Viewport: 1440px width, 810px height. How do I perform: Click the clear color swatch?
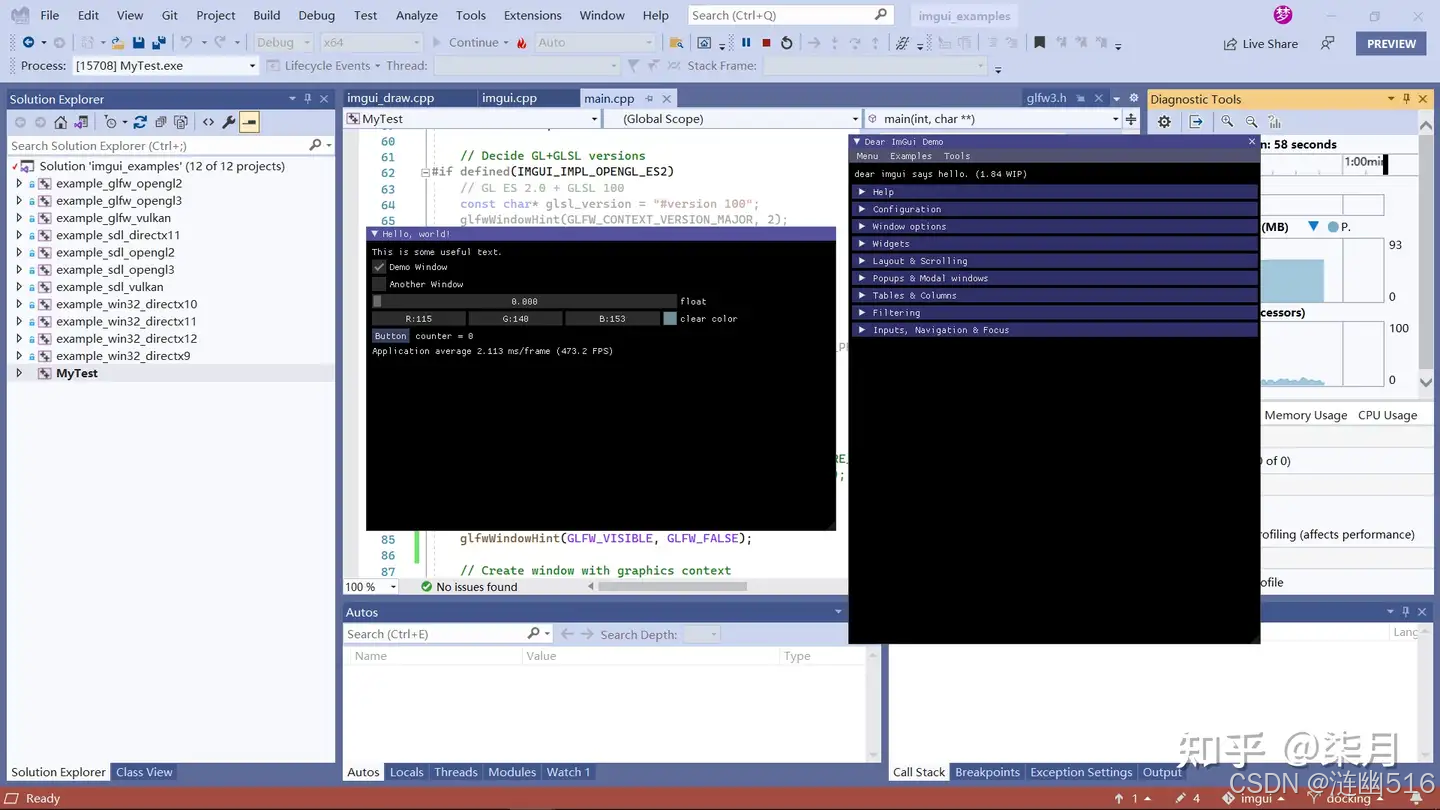pyautogui.click(x=670, y=319)
